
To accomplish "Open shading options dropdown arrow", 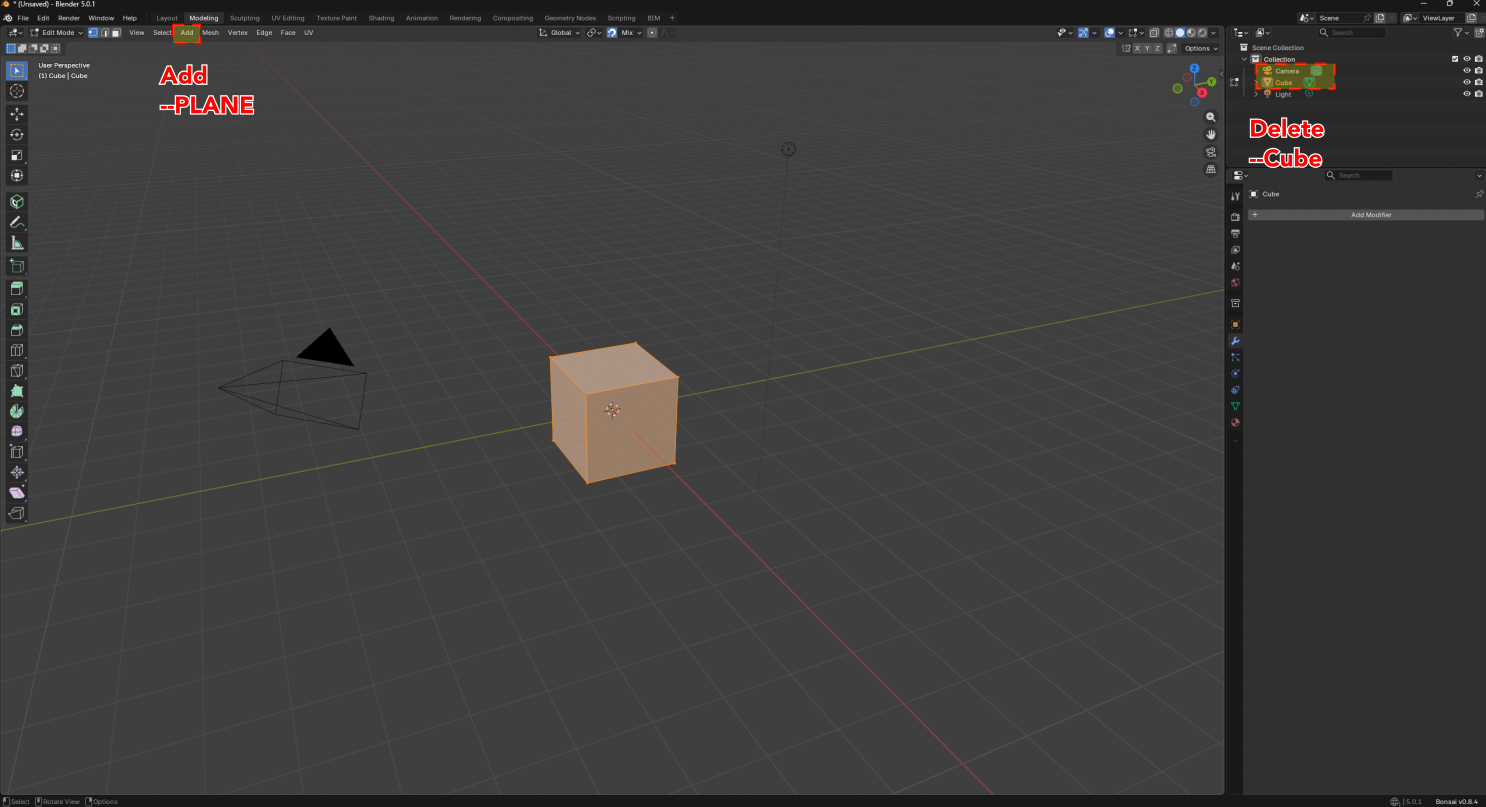I will click(1214, 33).
